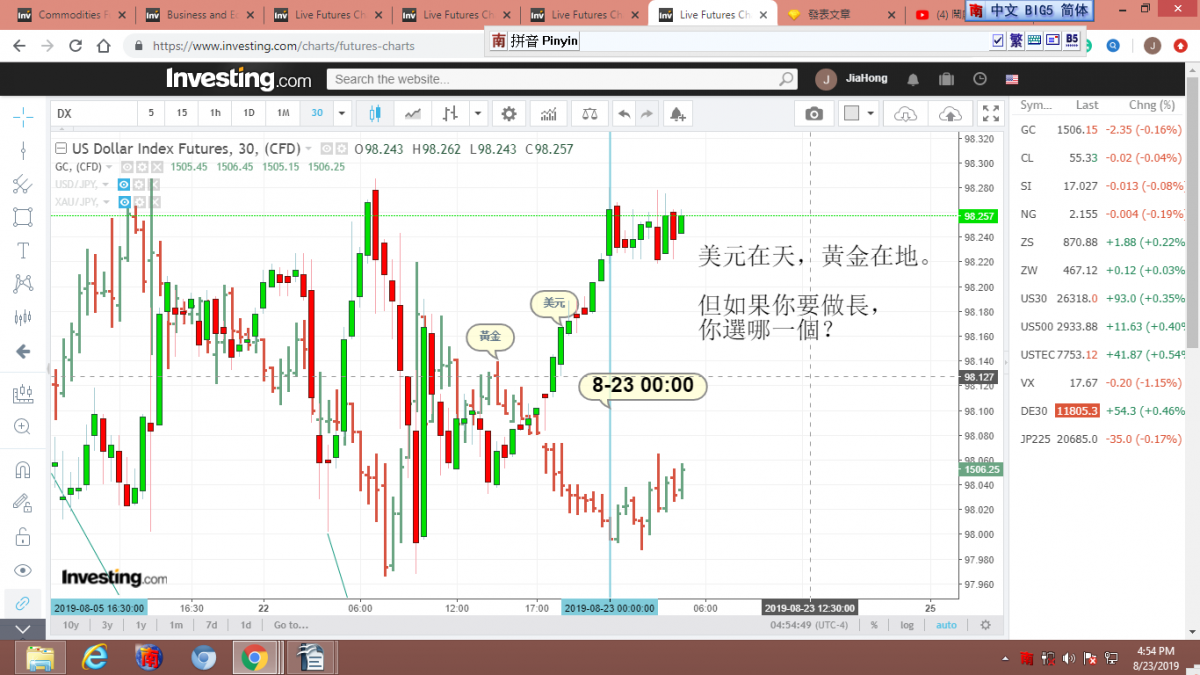Set chart interval to 15 minutes
Screen dimensions: 1200x675
pyautogui.click(x=181, y=113)
